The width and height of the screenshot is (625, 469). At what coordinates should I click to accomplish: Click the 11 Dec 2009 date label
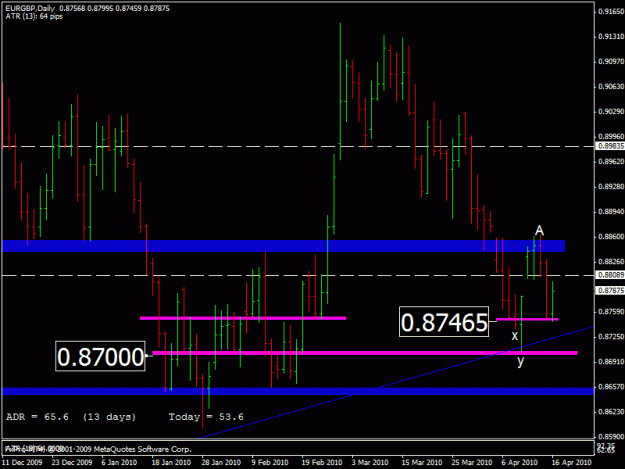pyautogui.click(x=22, y=462)
